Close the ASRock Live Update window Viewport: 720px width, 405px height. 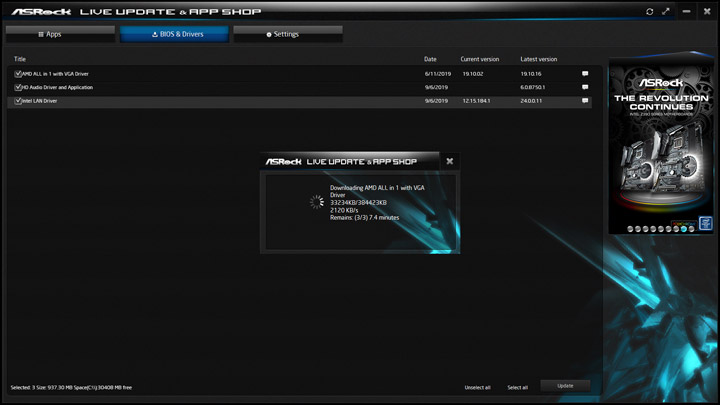click(x=707, y=11)
